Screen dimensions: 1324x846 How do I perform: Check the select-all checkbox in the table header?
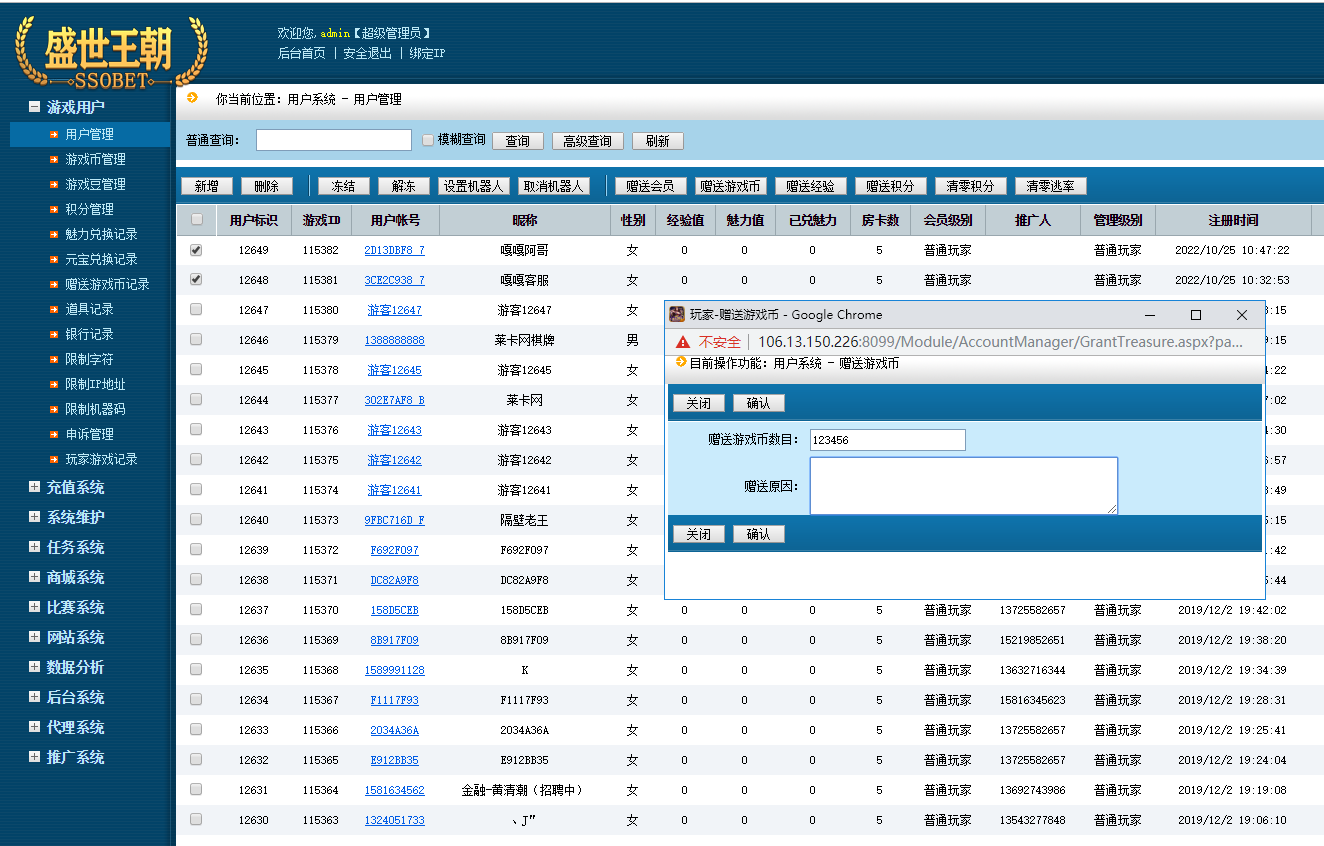click(x=194, y=219)
